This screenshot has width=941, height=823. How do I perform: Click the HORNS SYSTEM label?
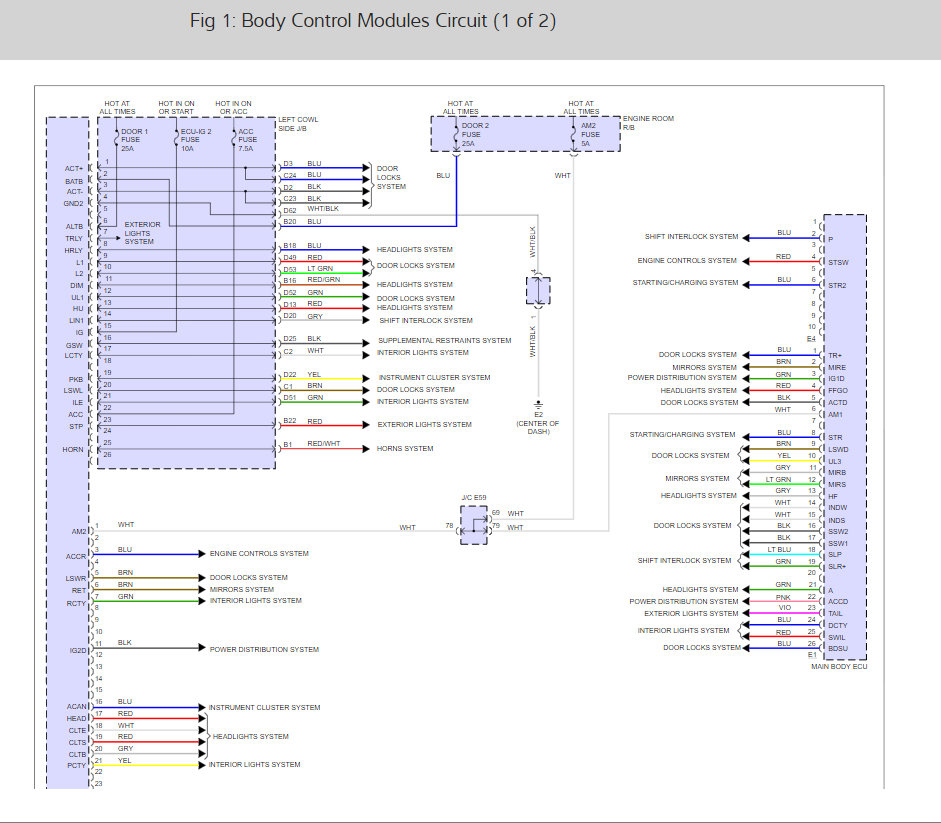405,449
